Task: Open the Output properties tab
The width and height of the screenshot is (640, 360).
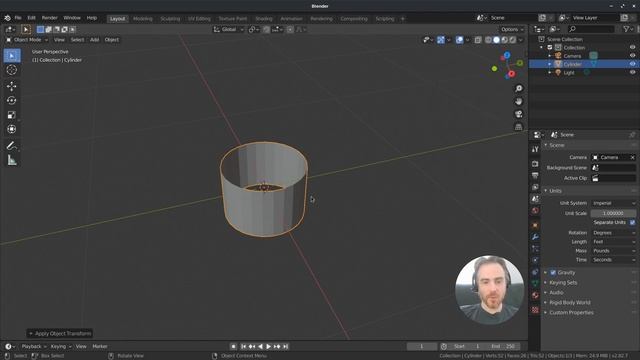Action: (x=535, y=176)
